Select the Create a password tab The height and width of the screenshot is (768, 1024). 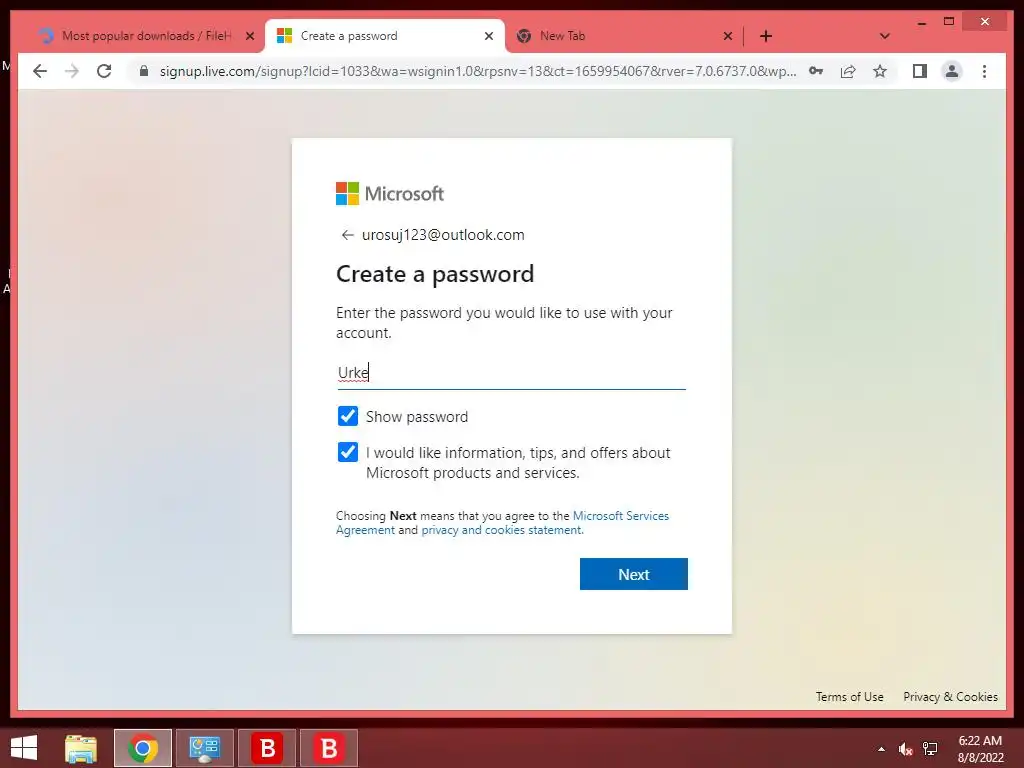385,36
